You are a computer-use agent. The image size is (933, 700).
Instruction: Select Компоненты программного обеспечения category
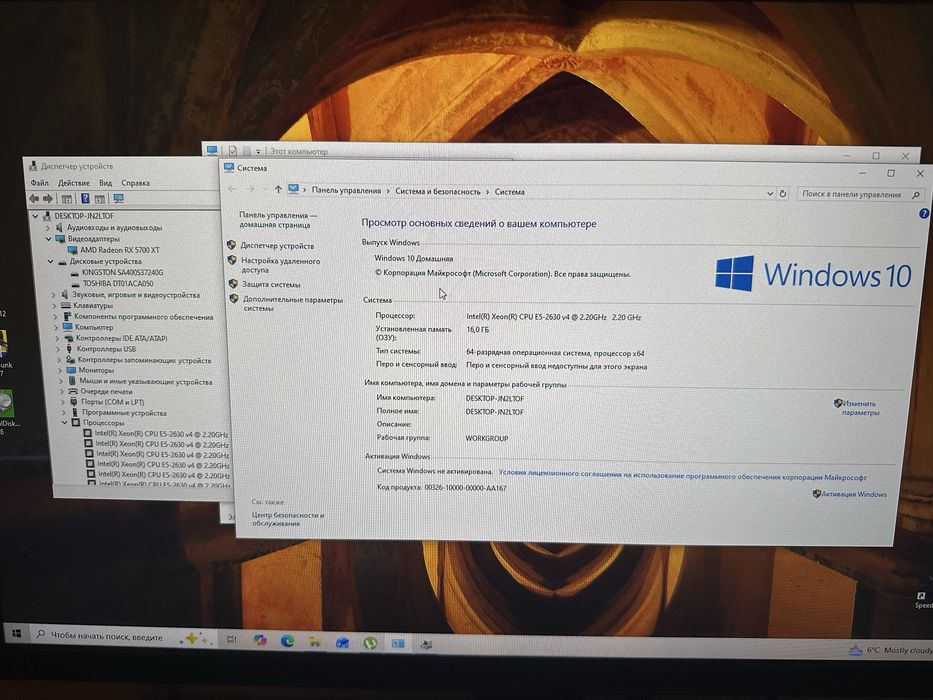[x=143, y=317]
